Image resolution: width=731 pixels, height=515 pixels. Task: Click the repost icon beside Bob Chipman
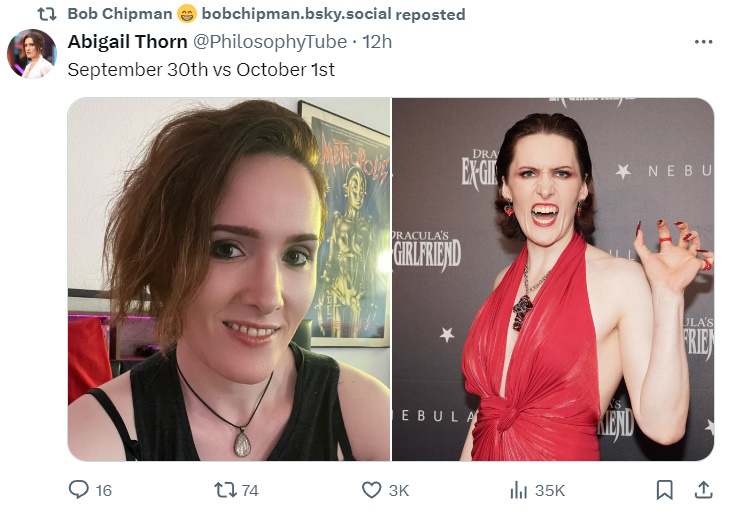tap(47, 14)
